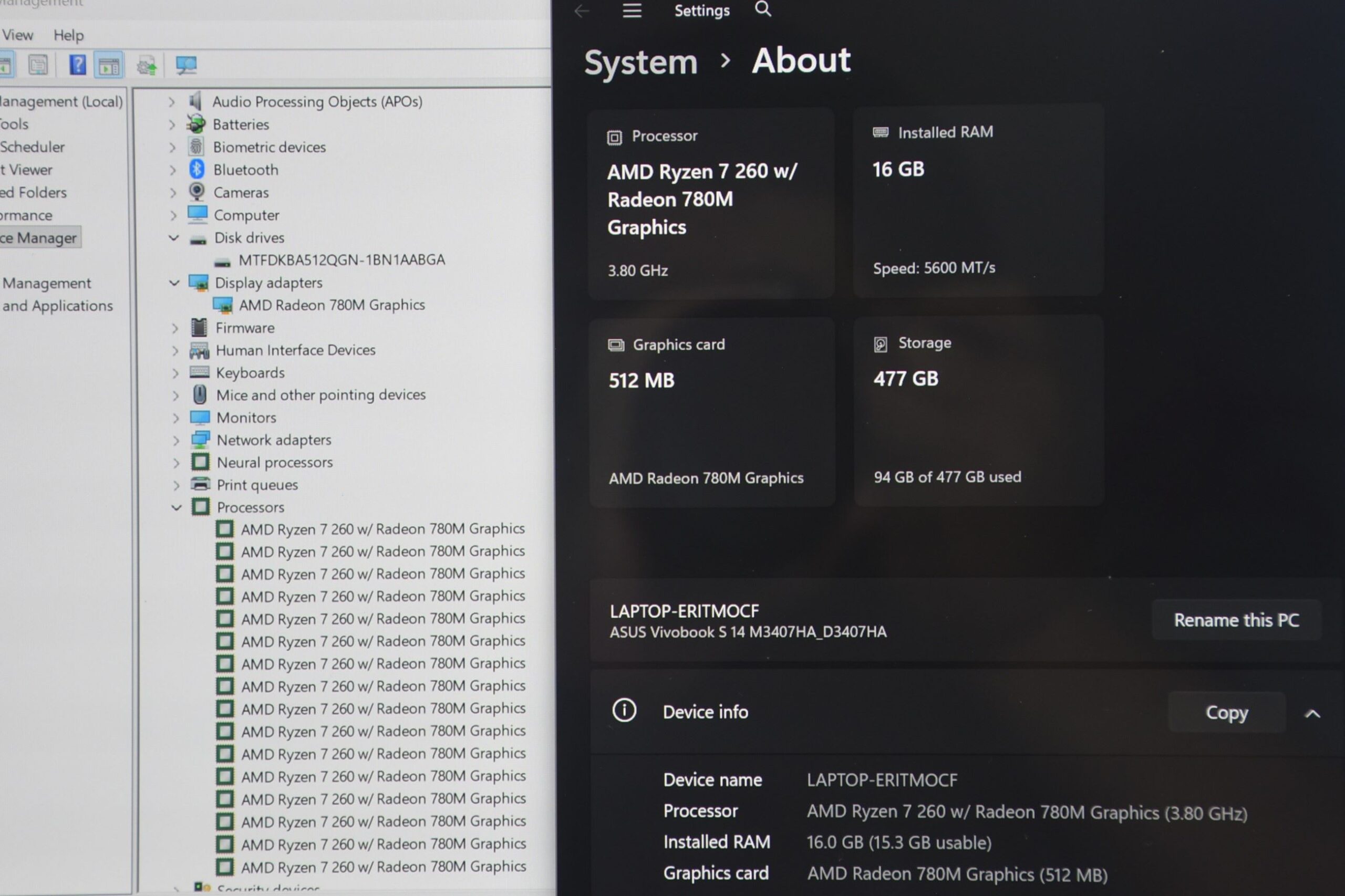Click the Firmware category icon

point(199,327)
